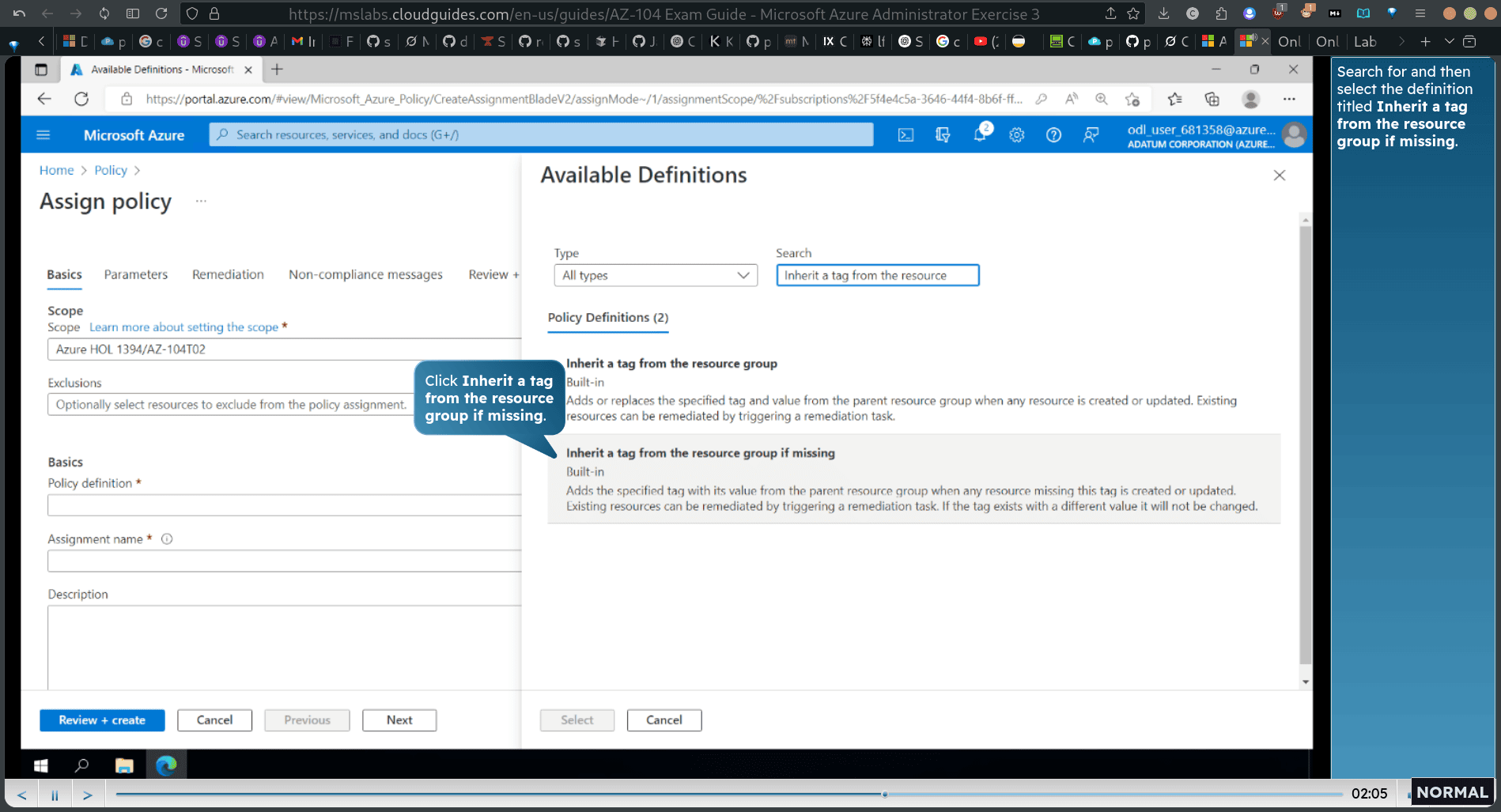Click Cancel in Assign policy pane
The height and width of the screenshot is (812, 1501).
click(214, 720)
